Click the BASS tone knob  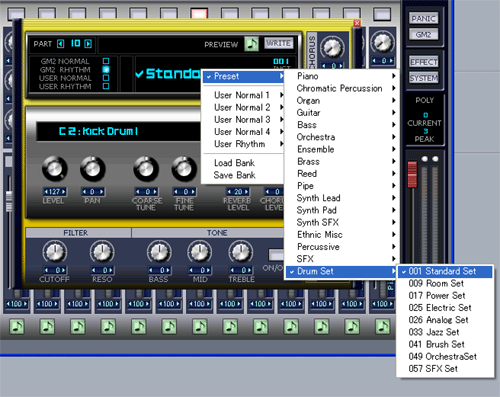[x=159, y=252]
